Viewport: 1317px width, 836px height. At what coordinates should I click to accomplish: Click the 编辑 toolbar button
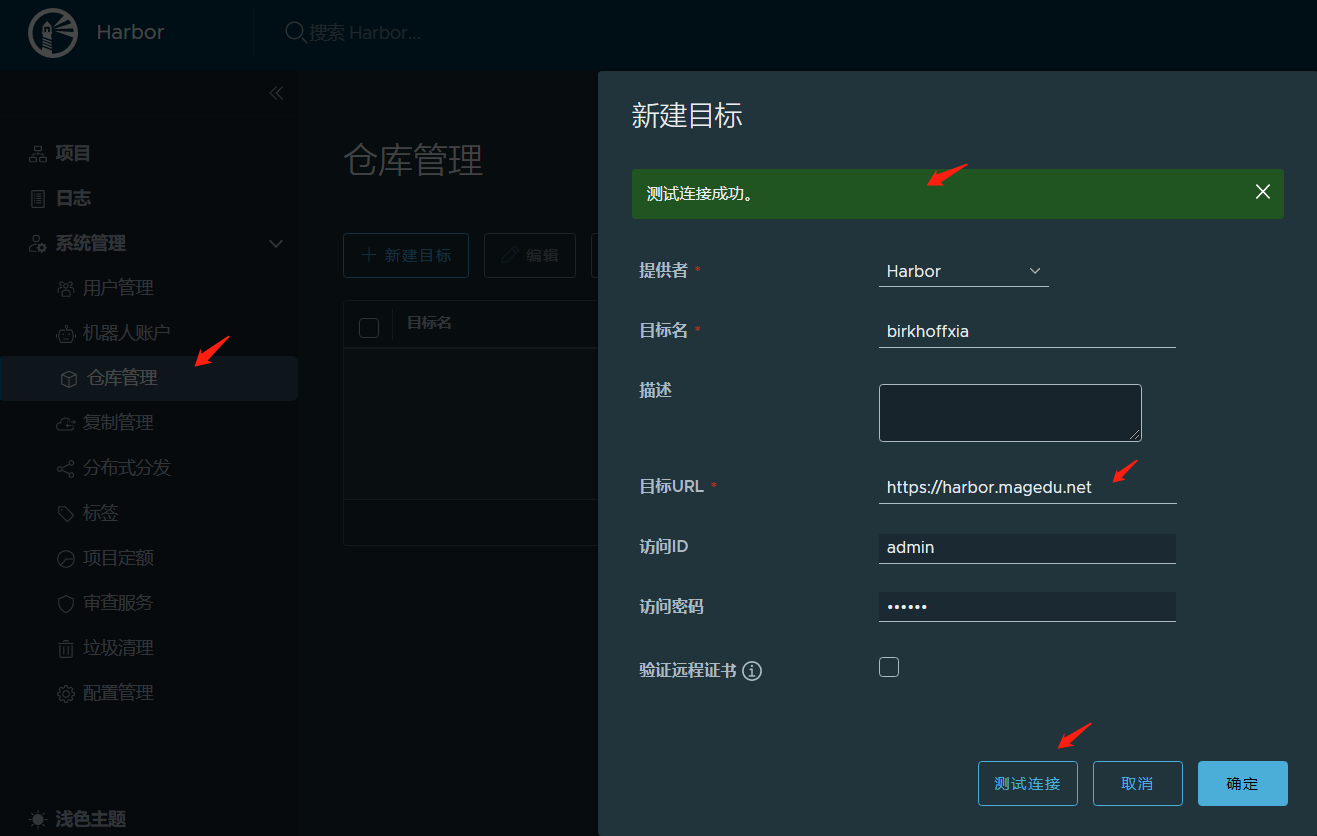click(x=530, y=256)
